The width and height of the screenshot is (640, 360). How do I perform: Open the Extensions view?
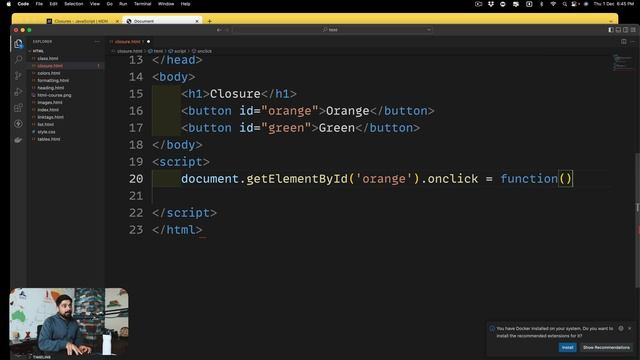pyautogui.click(x=18, y=108)
